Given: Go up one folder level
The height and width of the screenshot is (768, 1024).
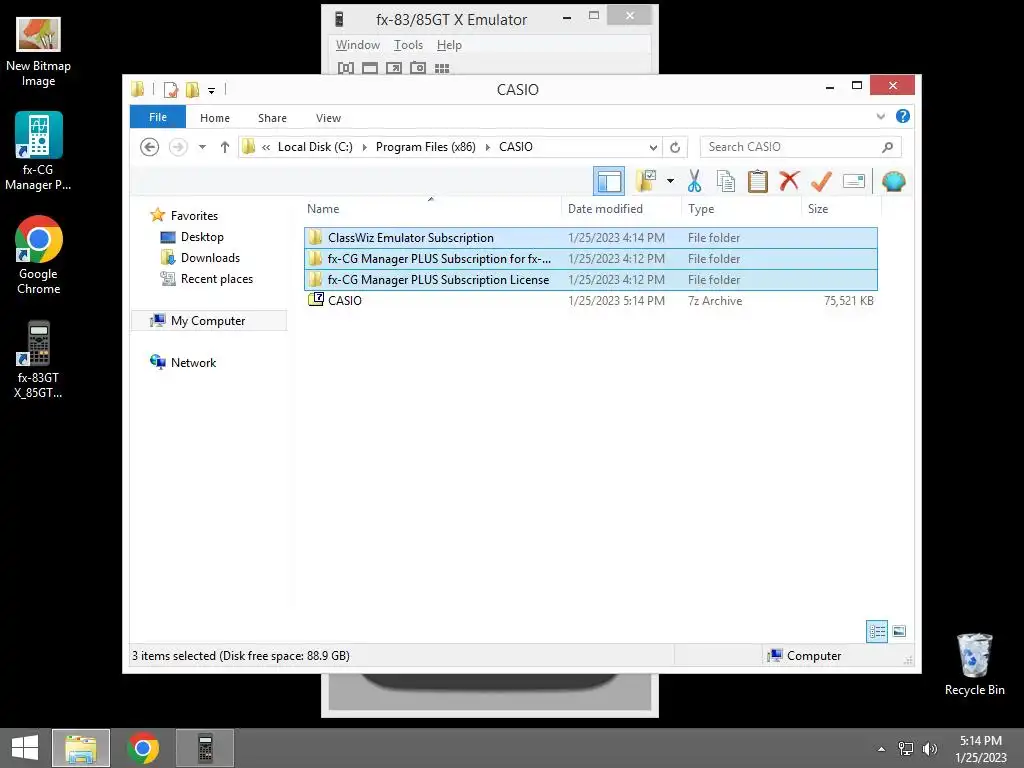Looking at the screenshot, I should point(225,147).
